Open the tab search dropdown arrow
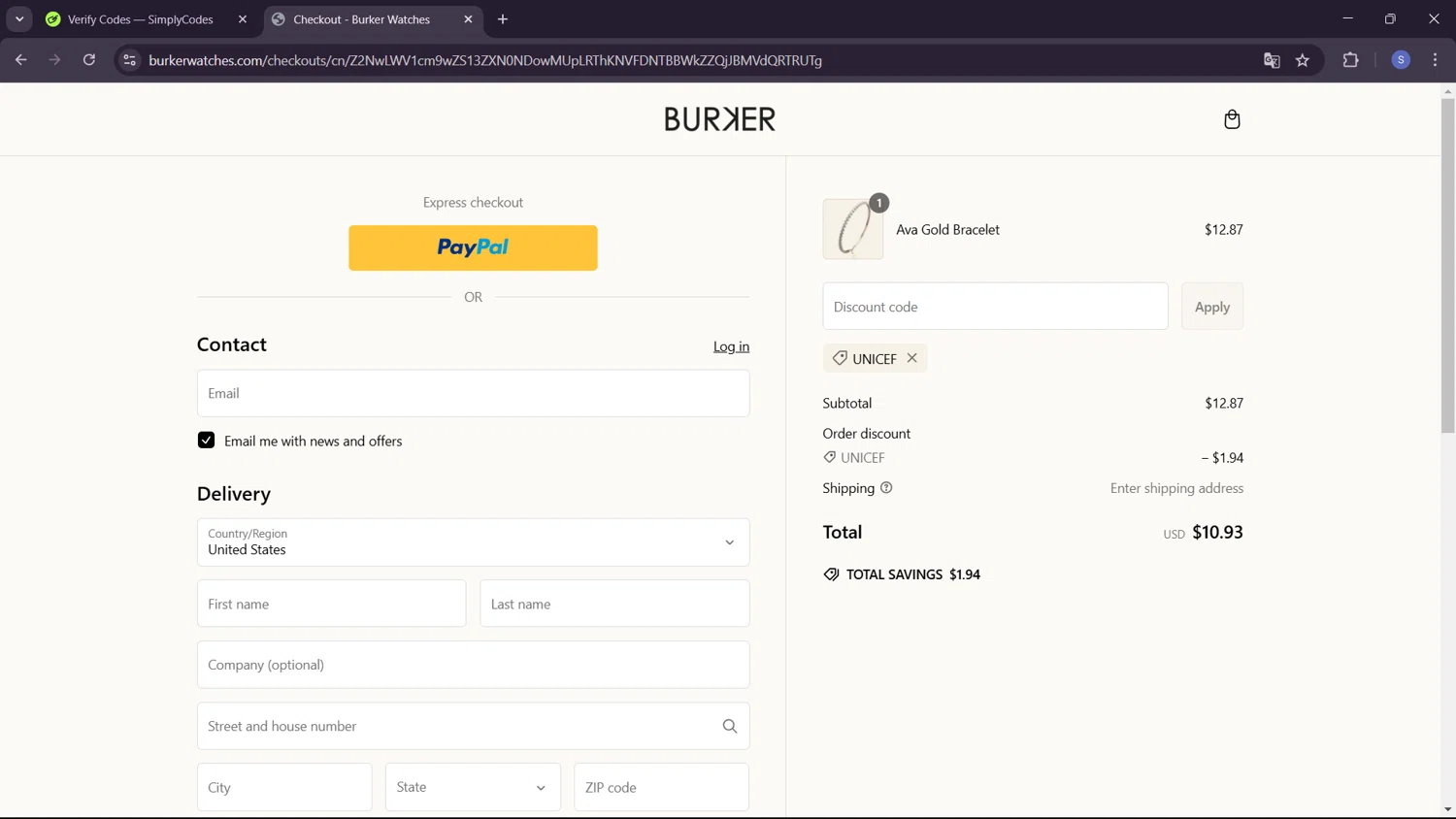Viewport: 1456px width, 819px height. click(x=19, y=19)
